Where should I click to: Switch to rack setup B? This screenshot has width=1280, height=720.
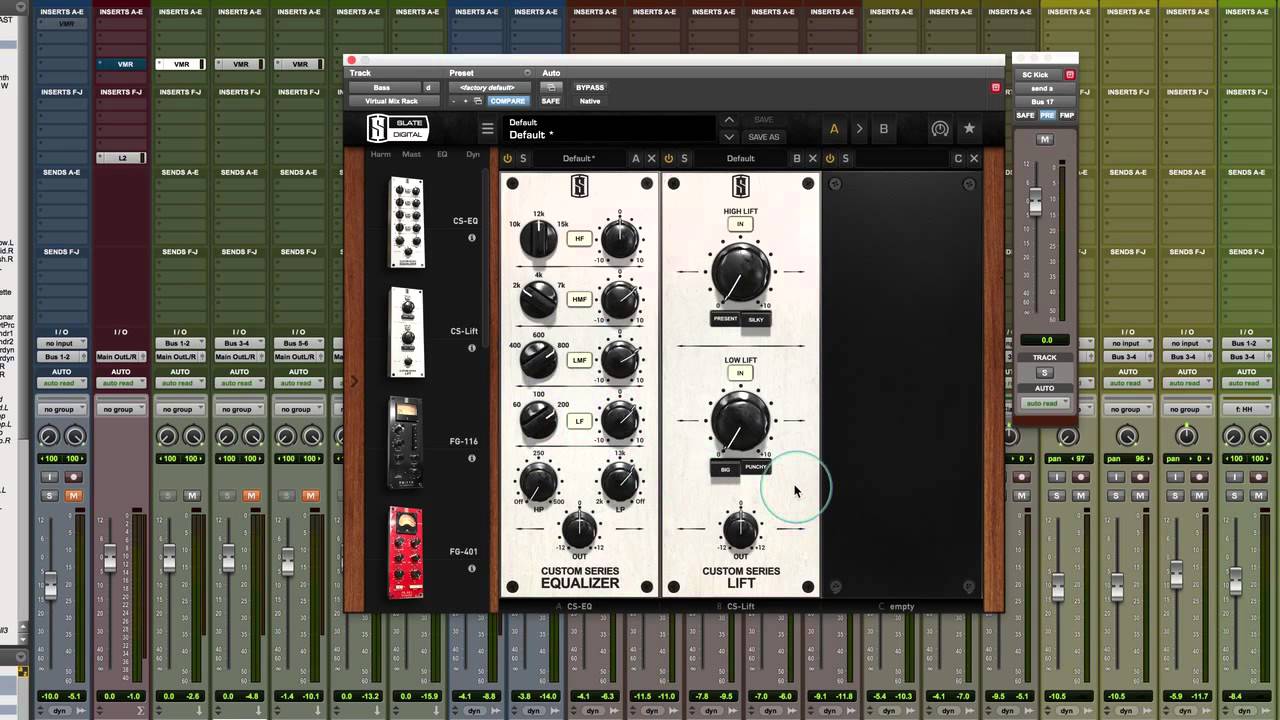click(x=884, y=129)
